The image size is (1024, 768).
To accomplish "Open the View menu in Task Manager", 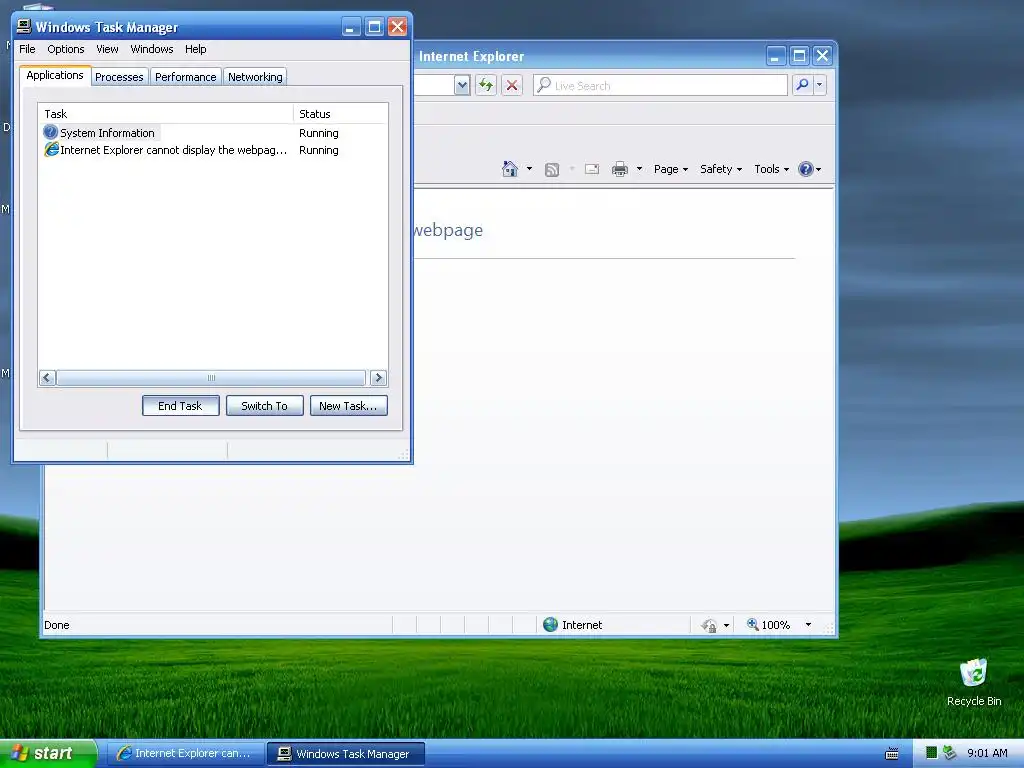I will (107, 49).
